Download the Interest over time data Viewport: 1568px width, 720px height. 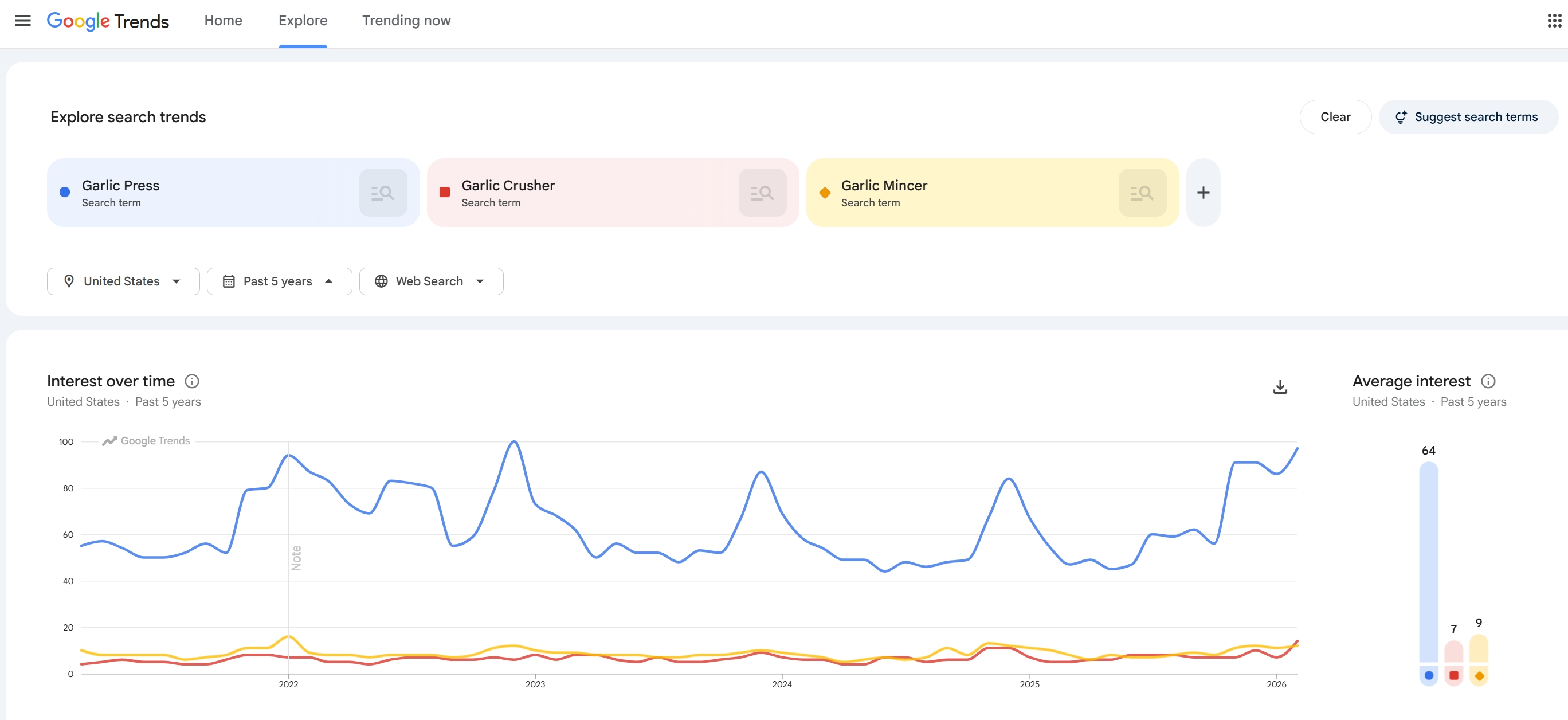1280,388
